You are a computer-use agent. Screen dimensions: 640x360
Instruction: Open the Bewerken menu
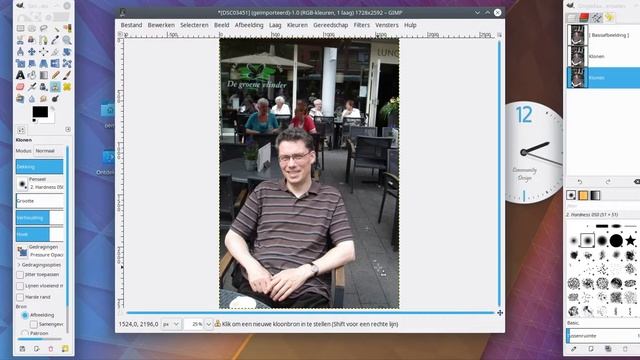(x=161, y=25)
